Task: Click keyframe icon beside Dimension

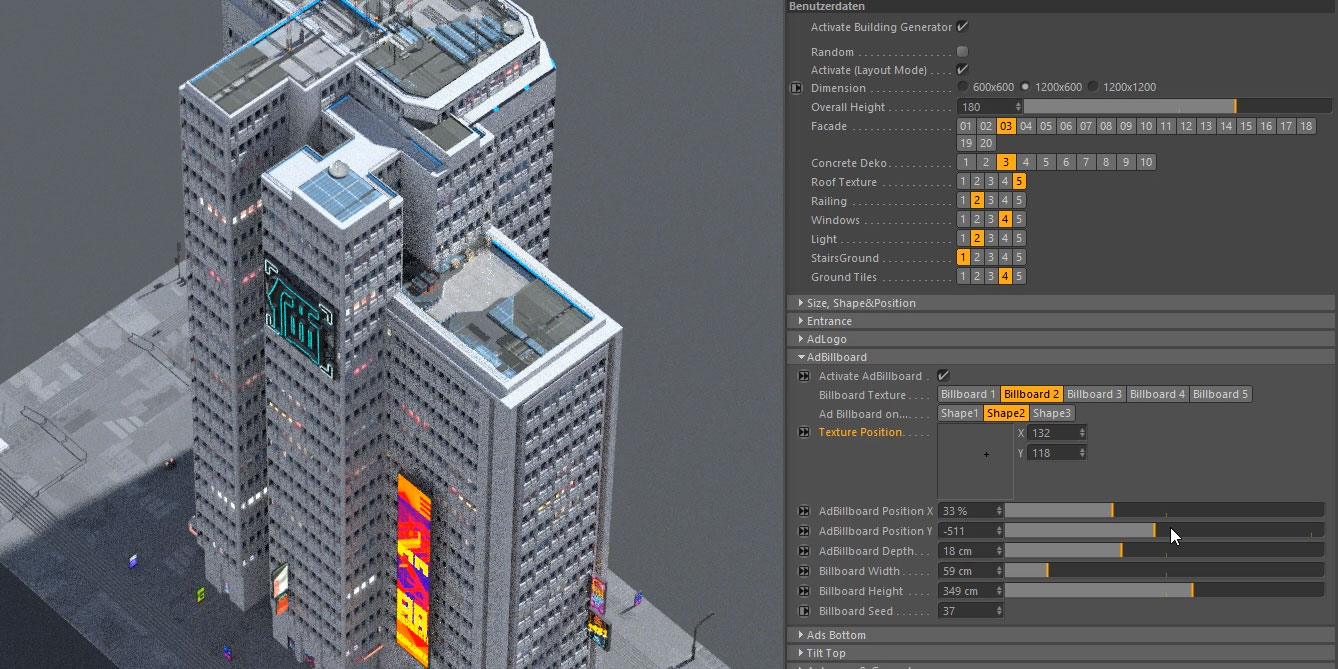Action: pos(797,88)
